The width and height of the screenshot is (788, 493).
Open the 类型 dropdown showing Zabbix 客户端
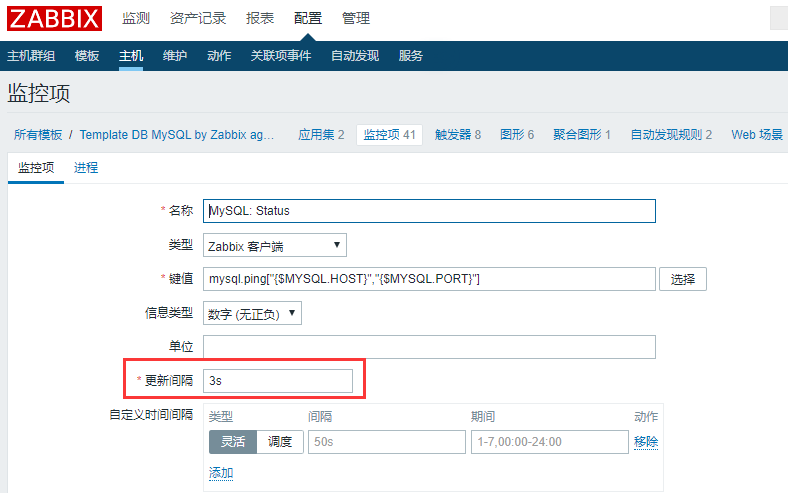click(x=274, y=246)
